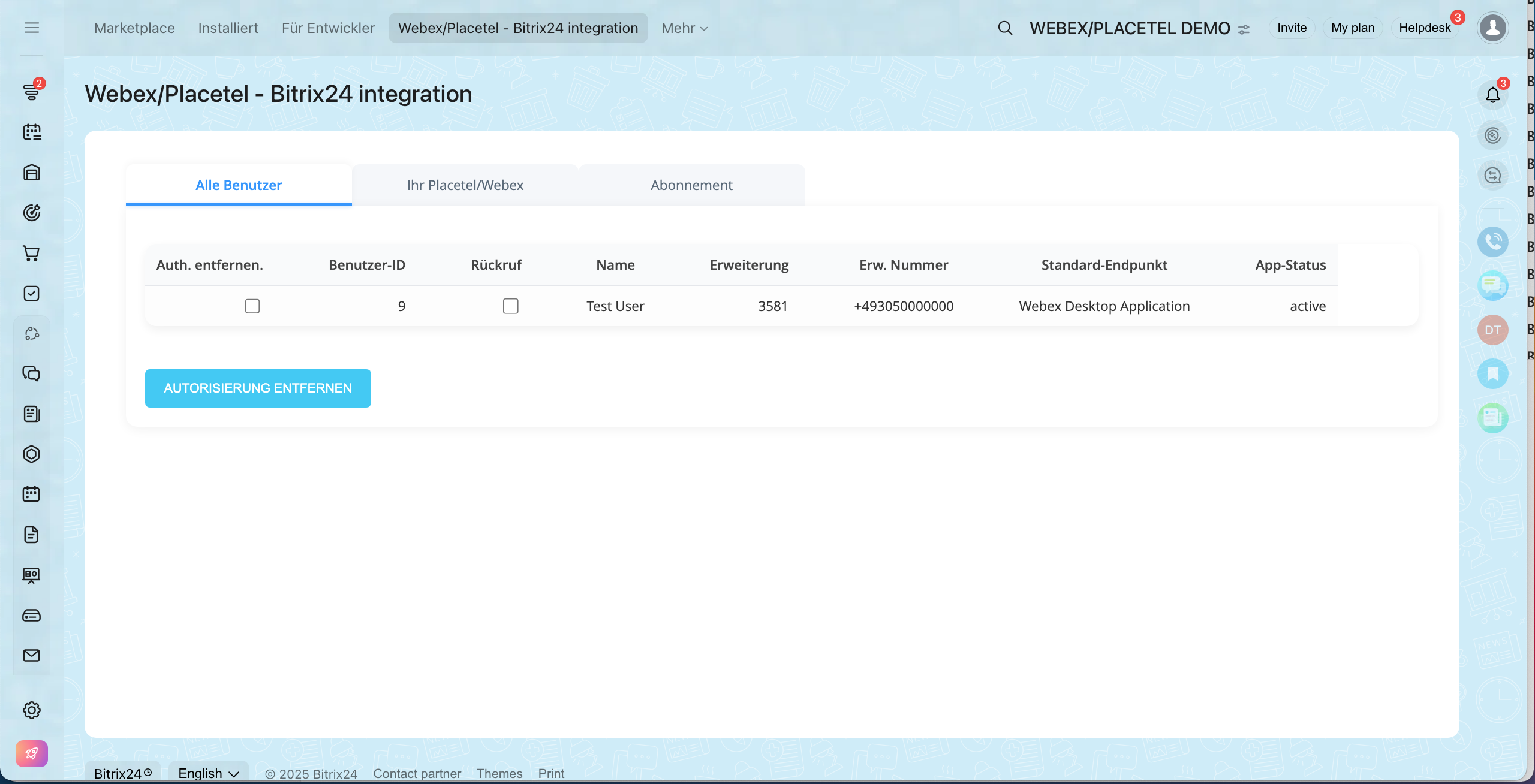Click the Bitrix24 footer menu button
Image resolution: width=1535 pixels, height=784 pixels.
tap(123, 773)
